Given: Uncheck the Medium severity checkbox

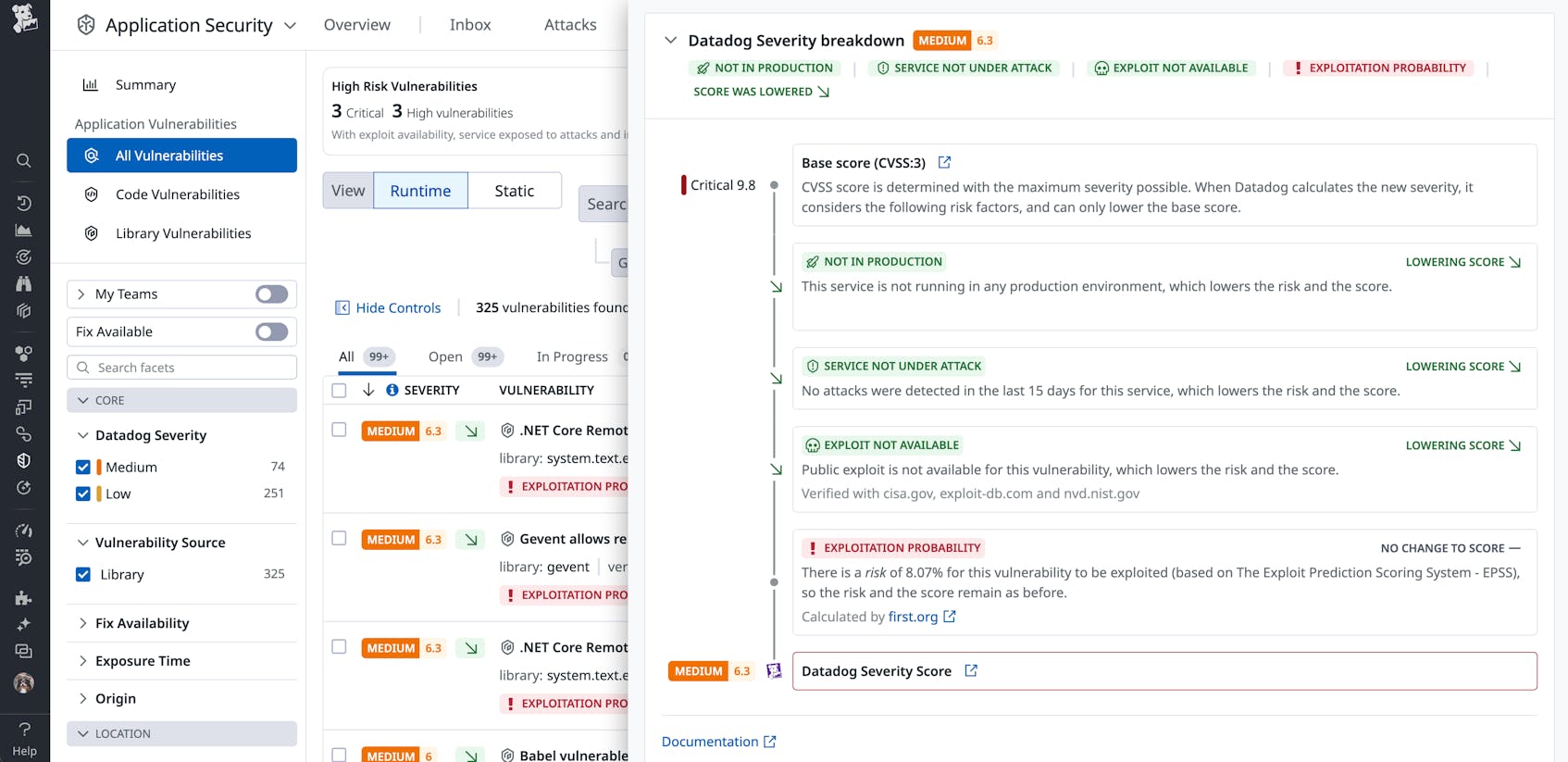Looking at the screenshot, I should tap(83, 468).
